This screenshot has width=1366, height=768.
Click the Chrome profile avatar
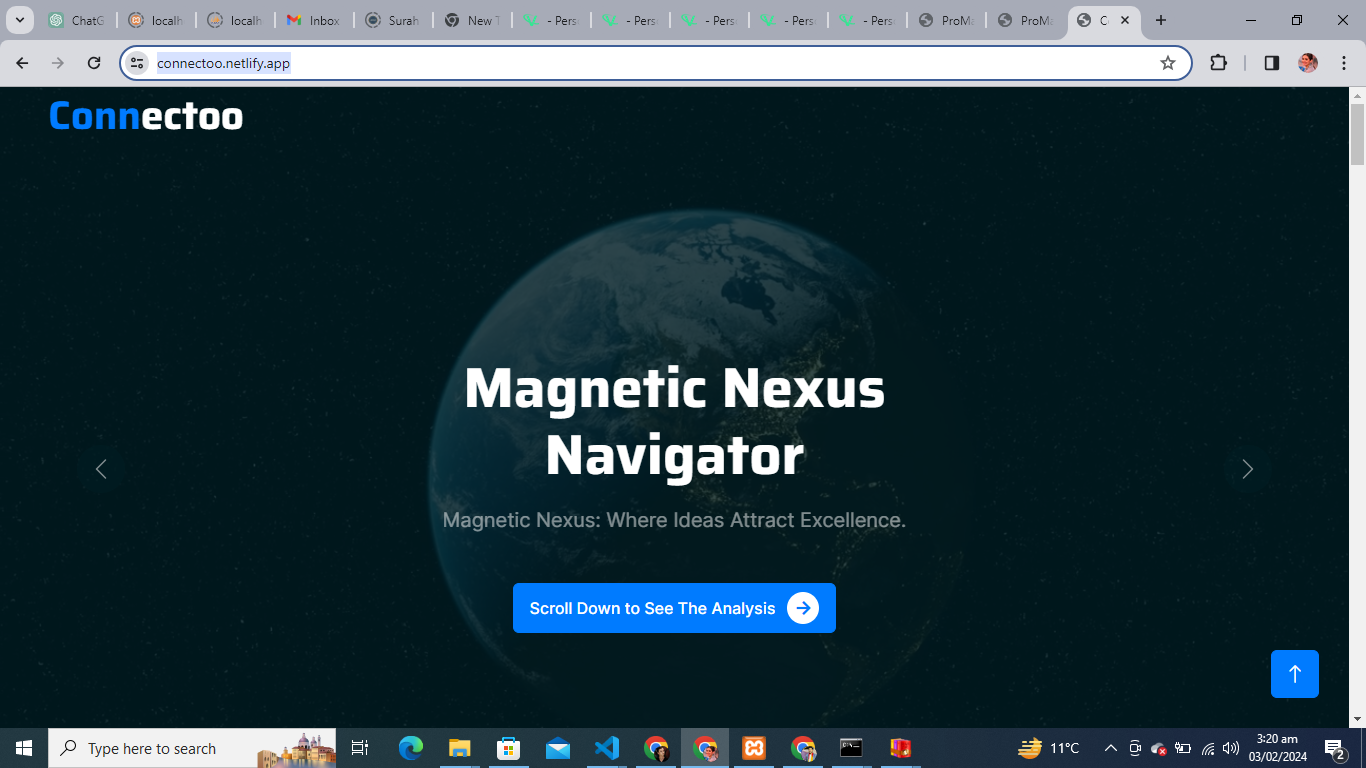[1307, 63]
